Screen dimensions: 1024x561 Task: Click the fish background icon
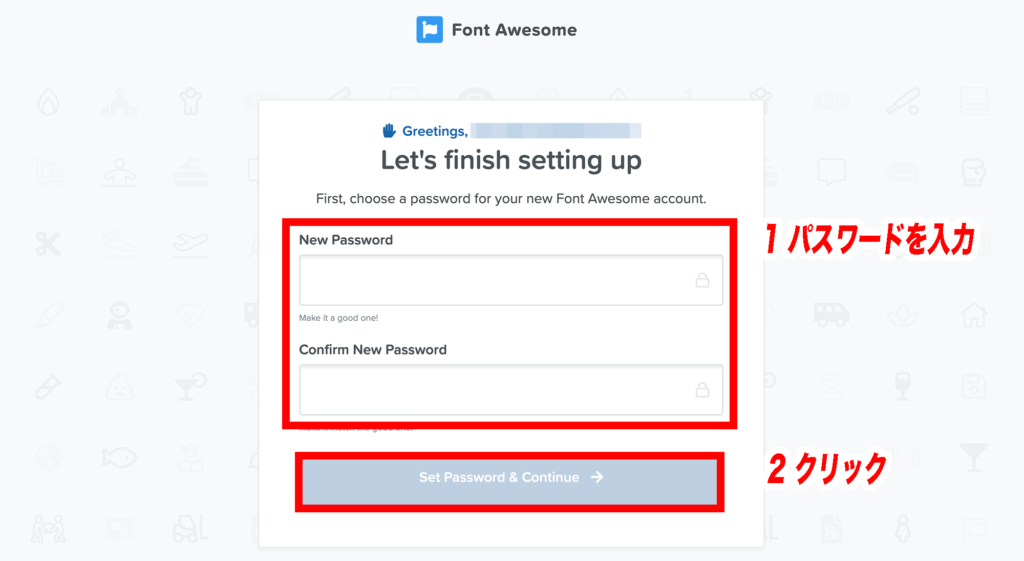click(x=120, y=458)
